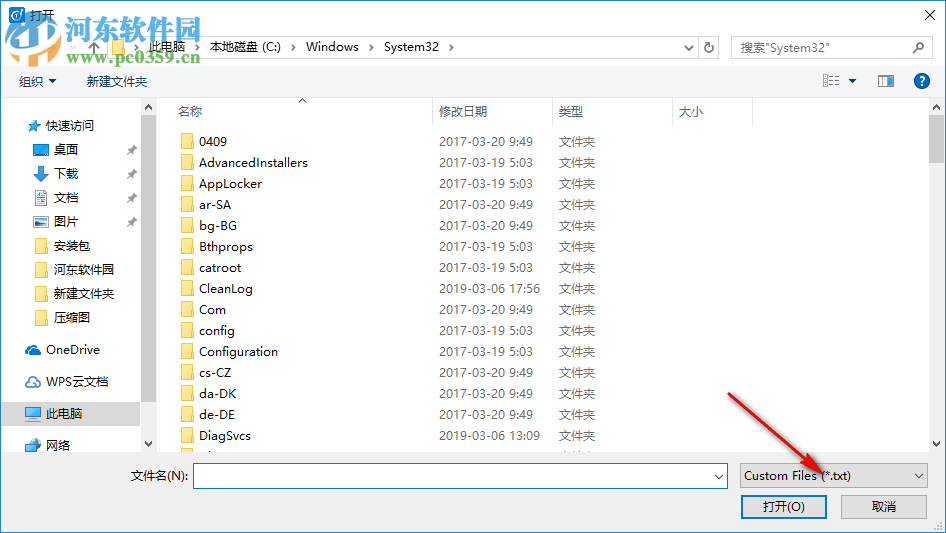Screen dimensions: 946x533
Task: Select the Downloads arrow icon in sidebar
Action: click(x=40, y=174)
